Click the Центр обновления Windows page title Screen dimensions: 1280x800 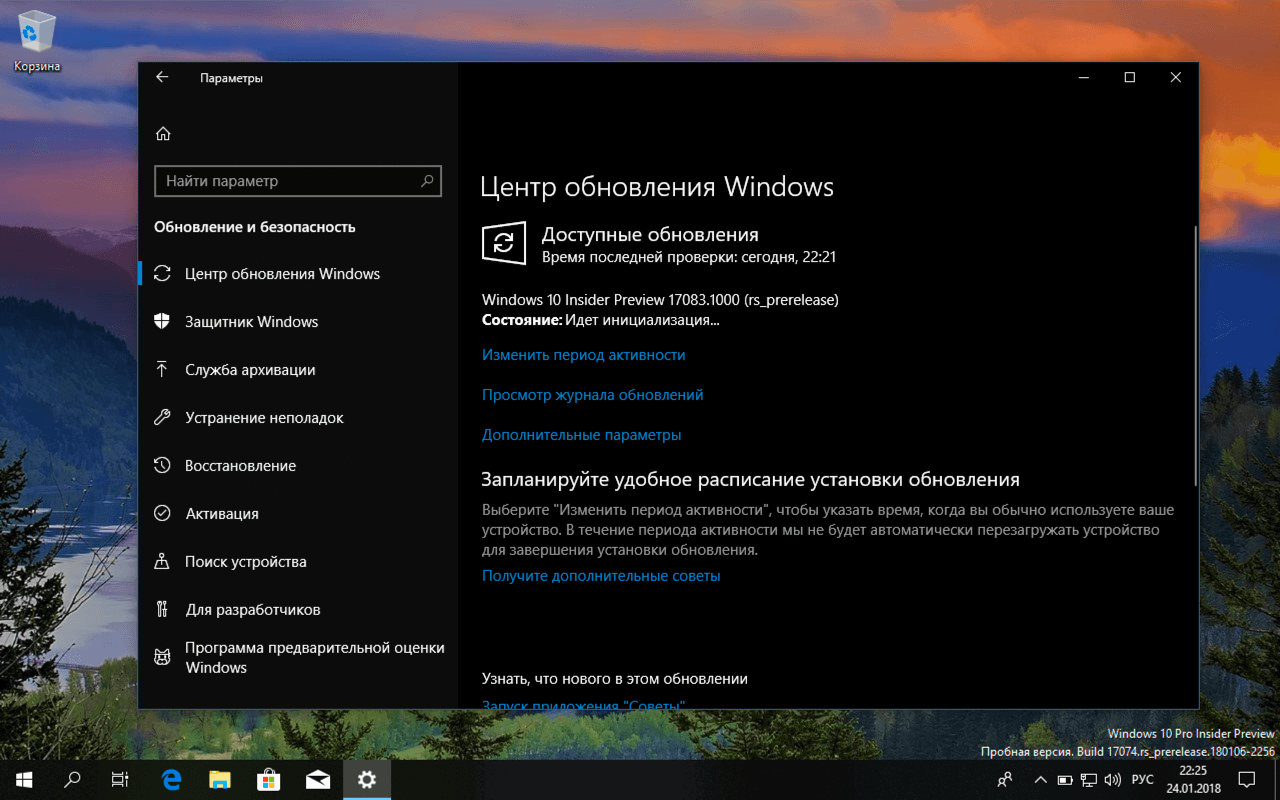click(x=657, y=187)
